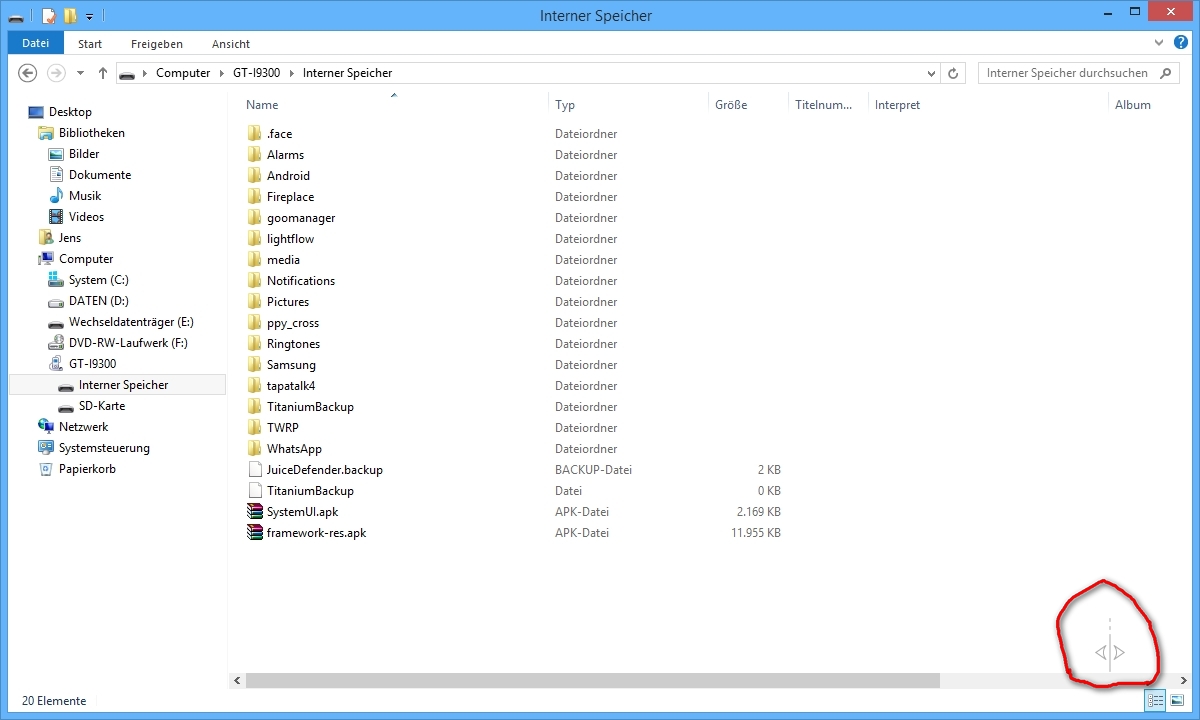Select the Notifications folder name
Viewport: 1200px width, 720px height.
tap(301, 281)
